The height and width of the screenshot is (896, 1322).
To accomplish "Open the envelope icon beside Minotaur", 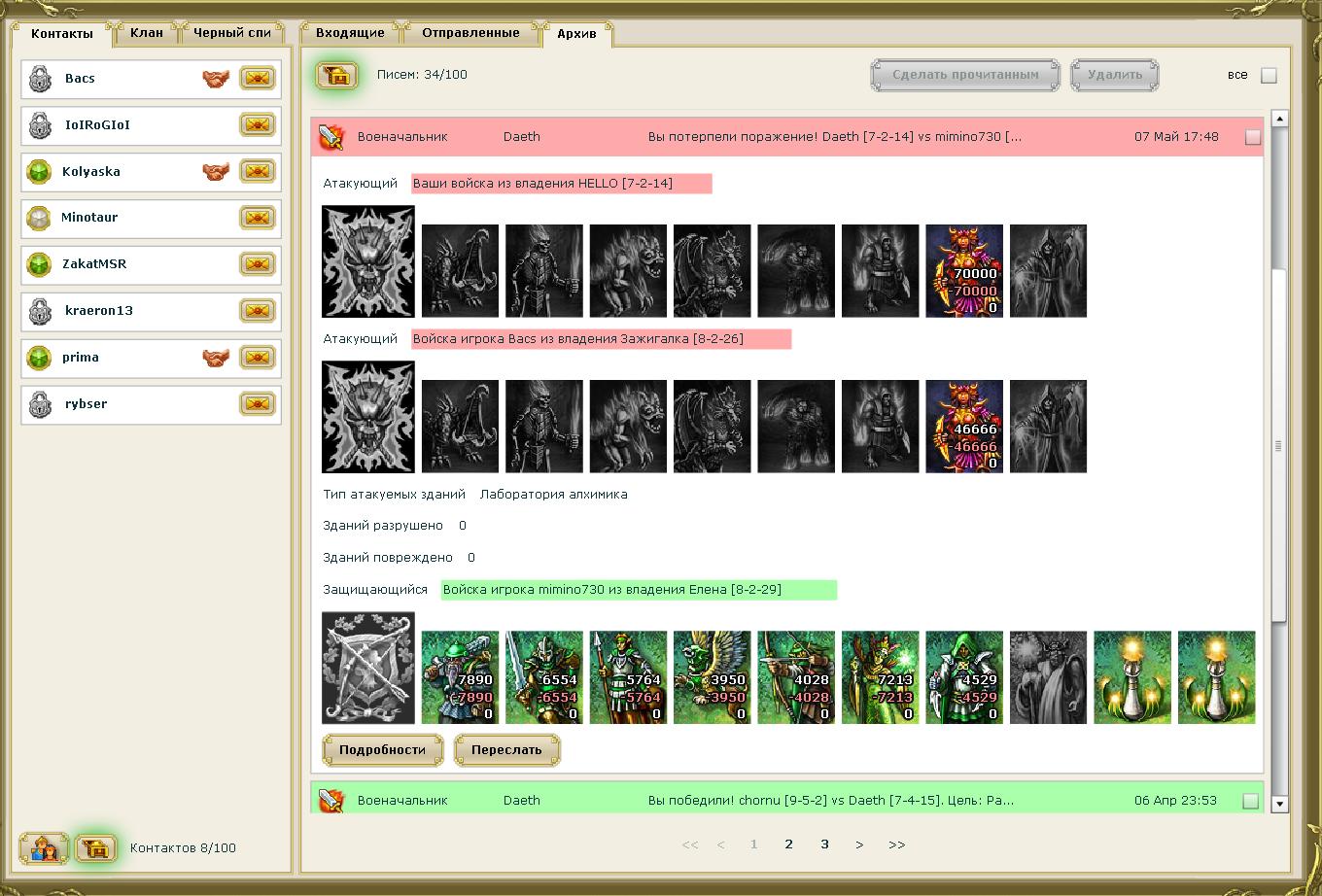I will [258, 218].
